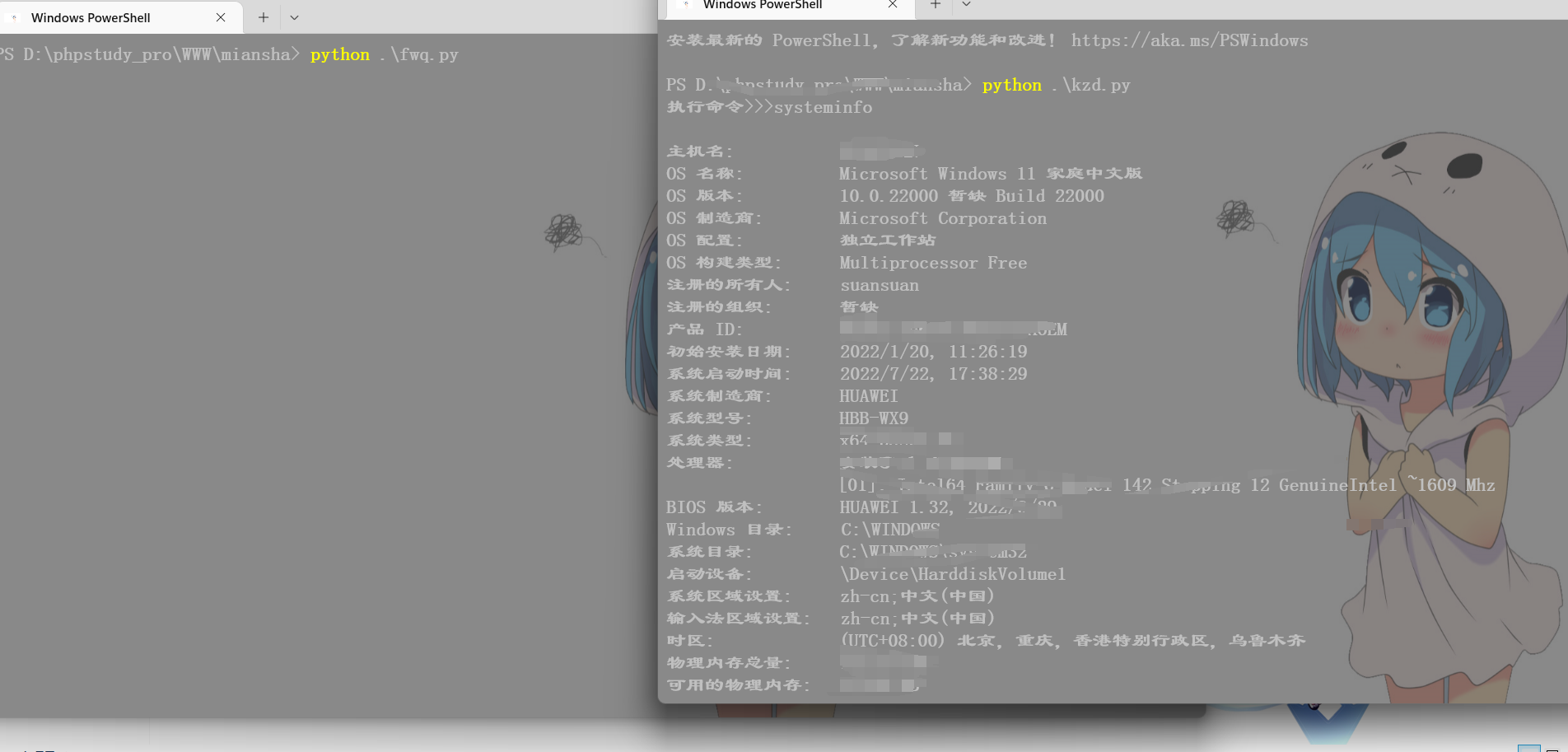The image size is (1568, 752).
Task: Click system model 'HBB-WX9'
Action: pyautogui.click(x=874, y=418)
